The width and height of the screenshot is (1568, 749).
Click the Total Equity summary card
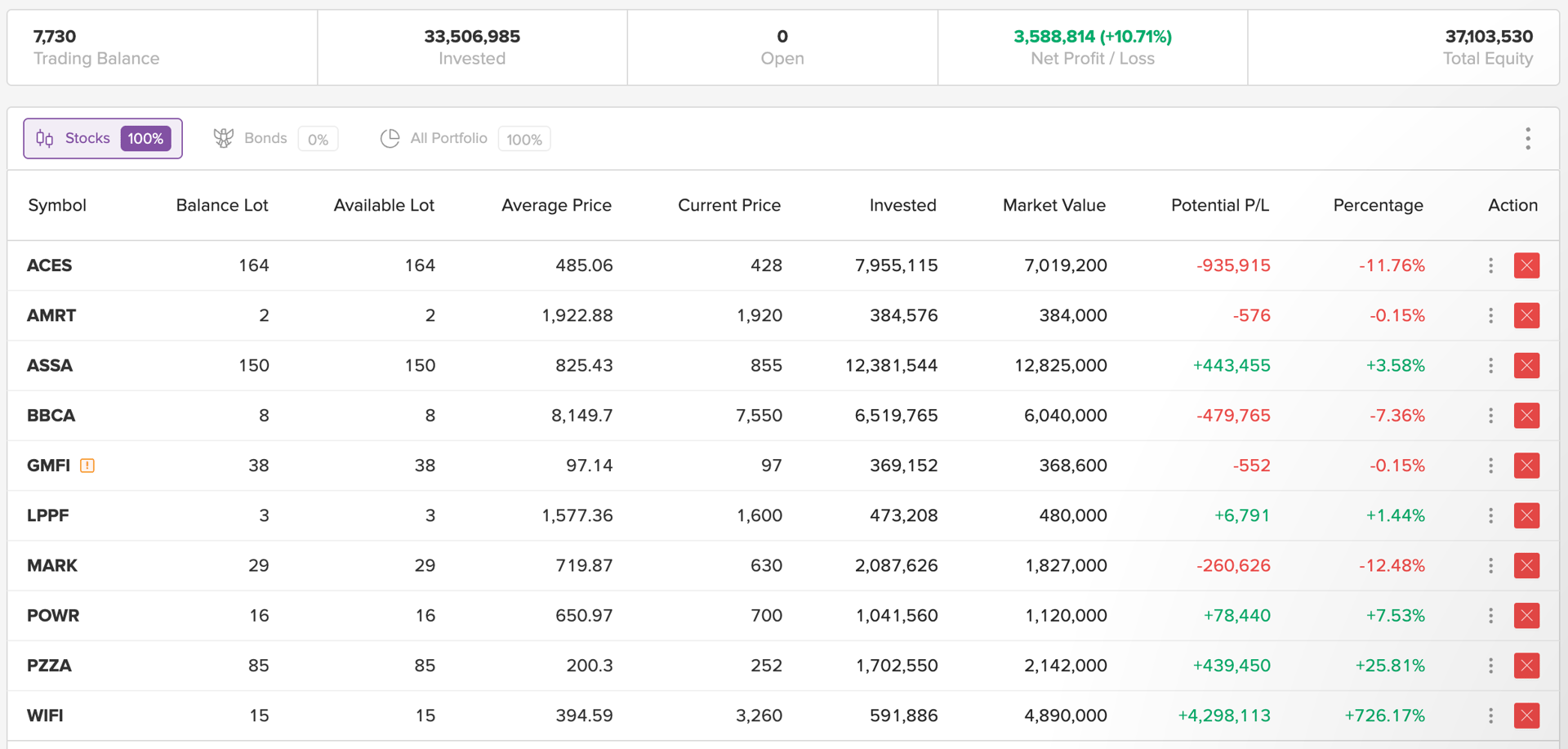click(x=1404, y=47)
